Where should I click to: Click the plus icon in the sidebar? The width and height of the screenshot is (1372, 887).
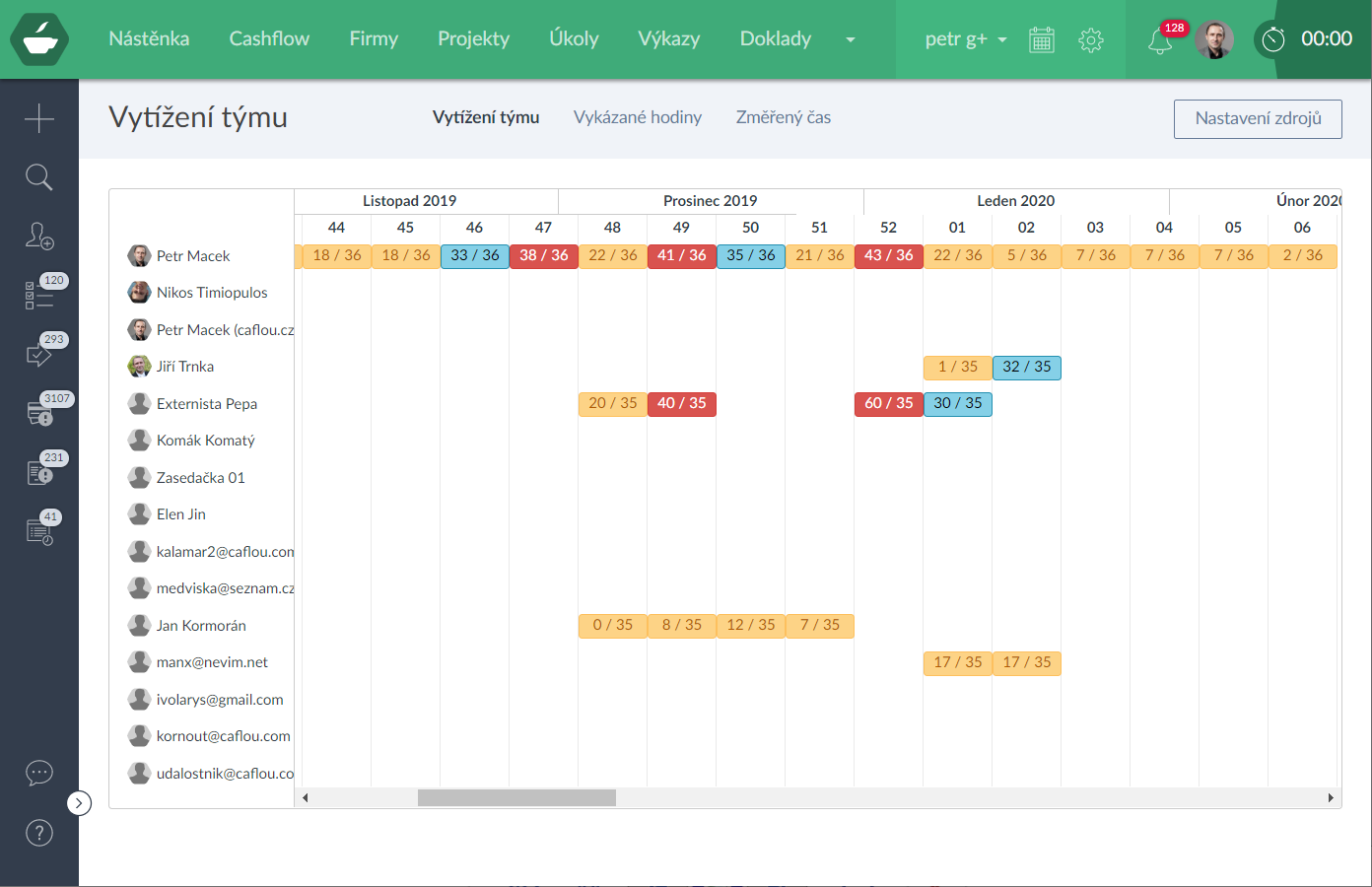(39, 118)
